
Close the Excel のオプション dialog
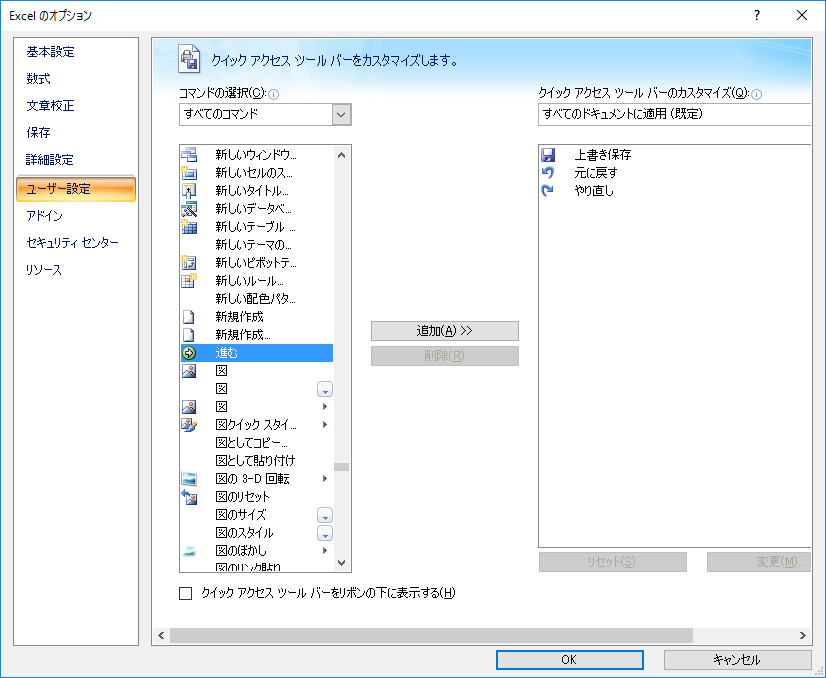coord(802,15)
